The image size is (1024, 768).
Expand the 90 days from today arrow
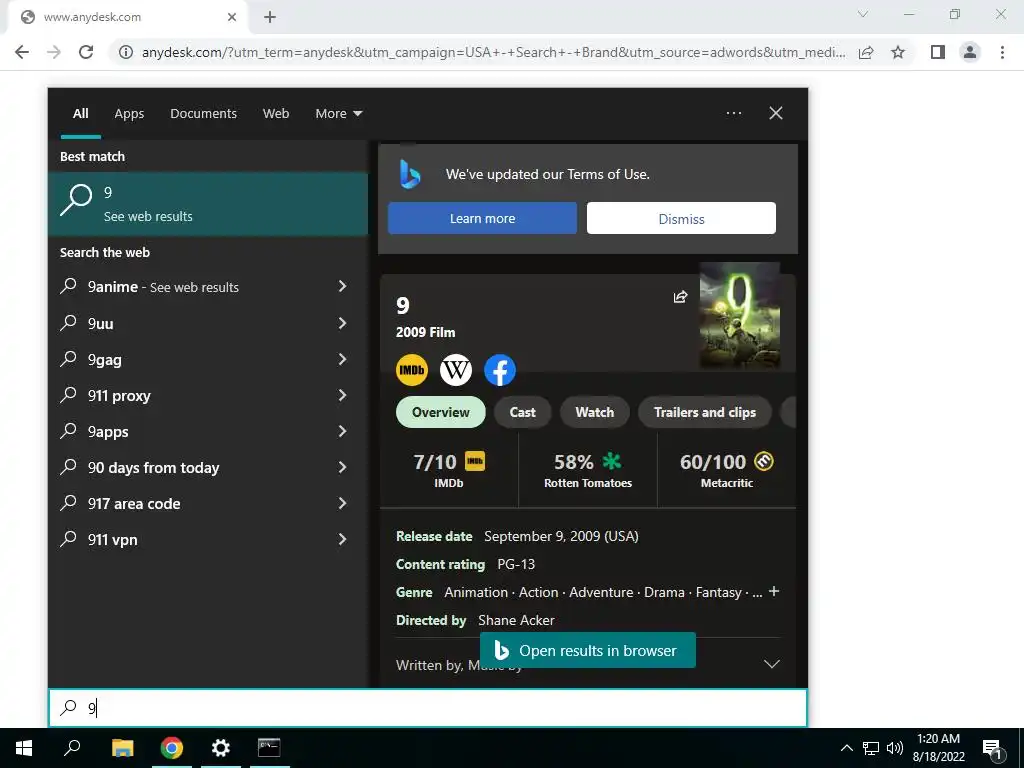tap(342, 467)
